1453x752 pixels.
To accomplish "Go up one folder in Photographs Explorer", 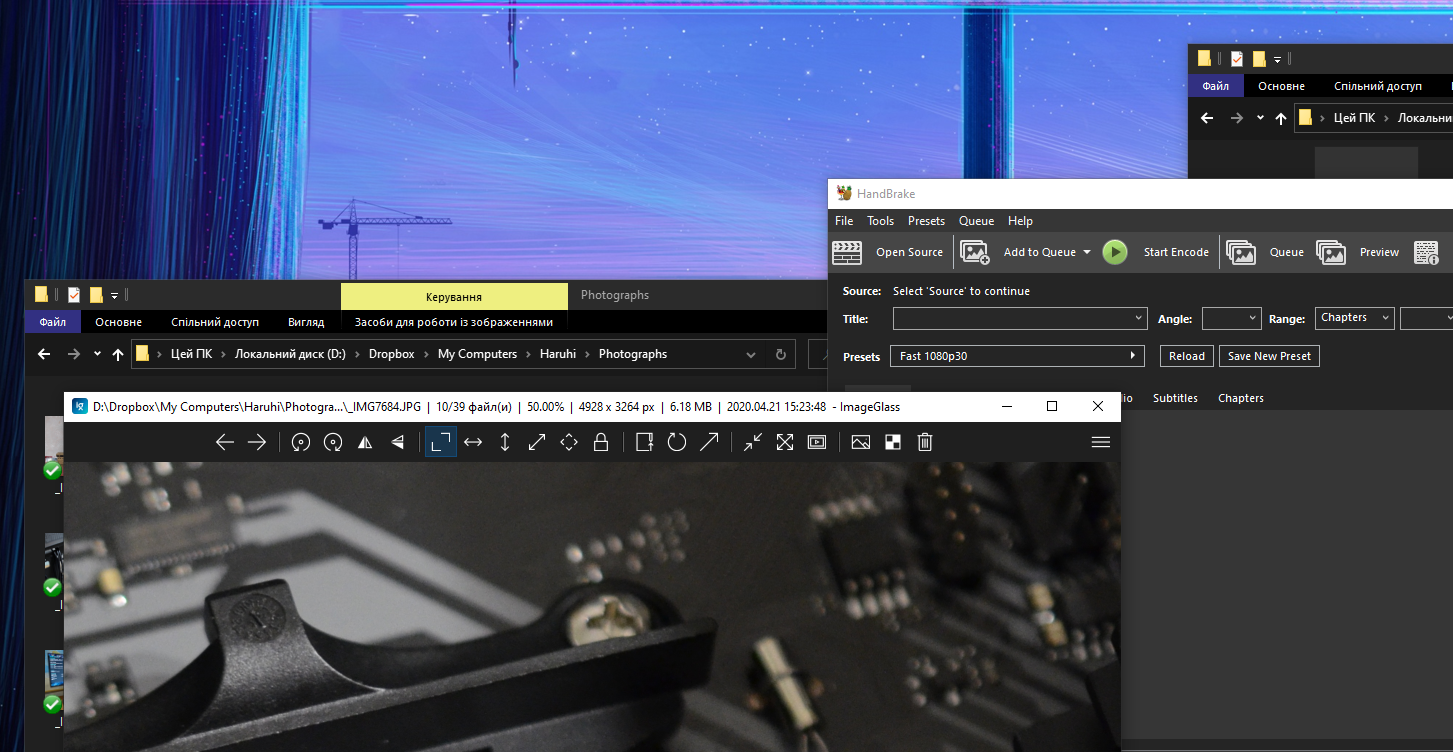I will point(118,354).
